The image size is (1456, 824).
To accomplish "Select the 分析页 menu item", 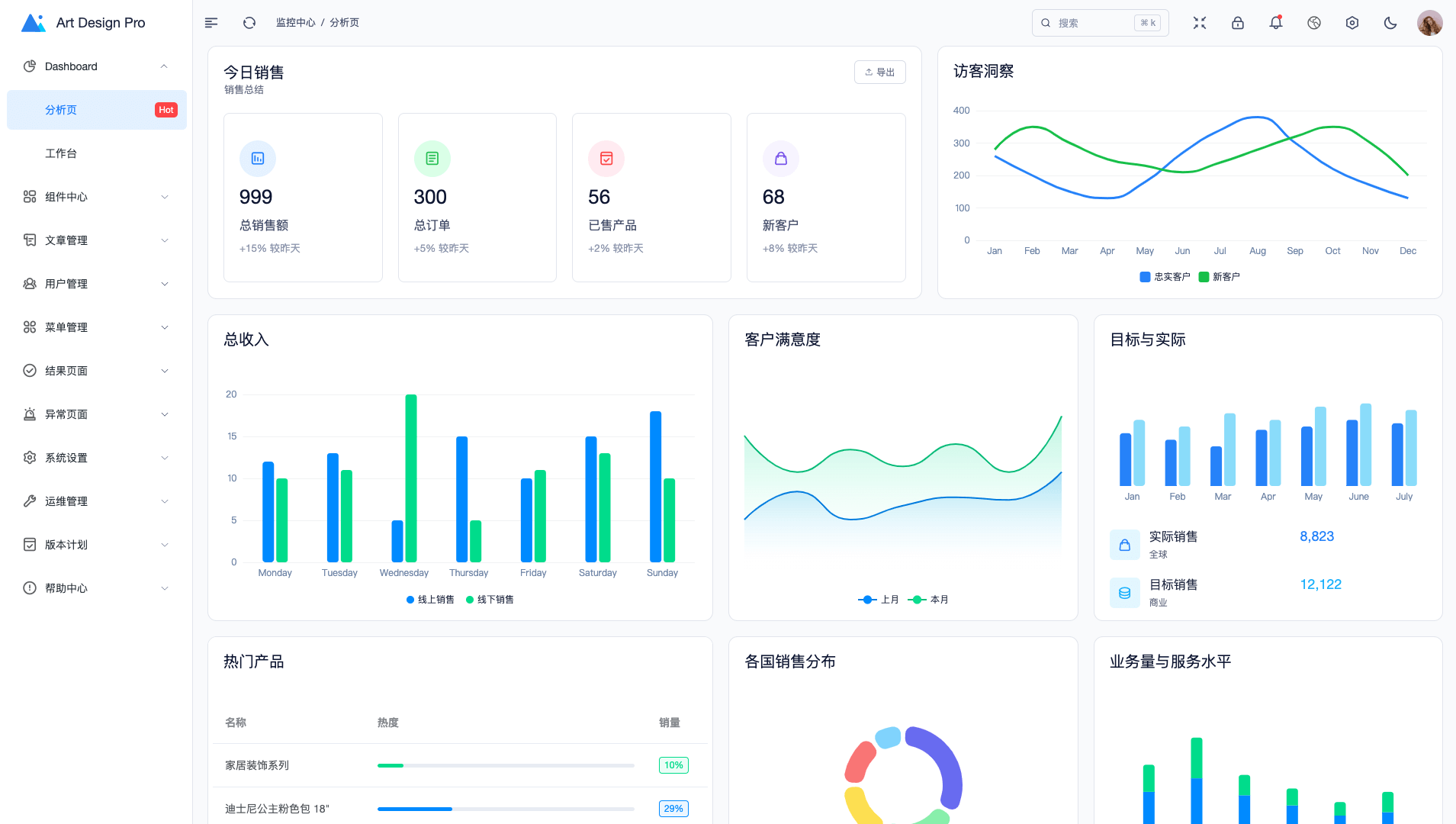I will click(97, 110).
